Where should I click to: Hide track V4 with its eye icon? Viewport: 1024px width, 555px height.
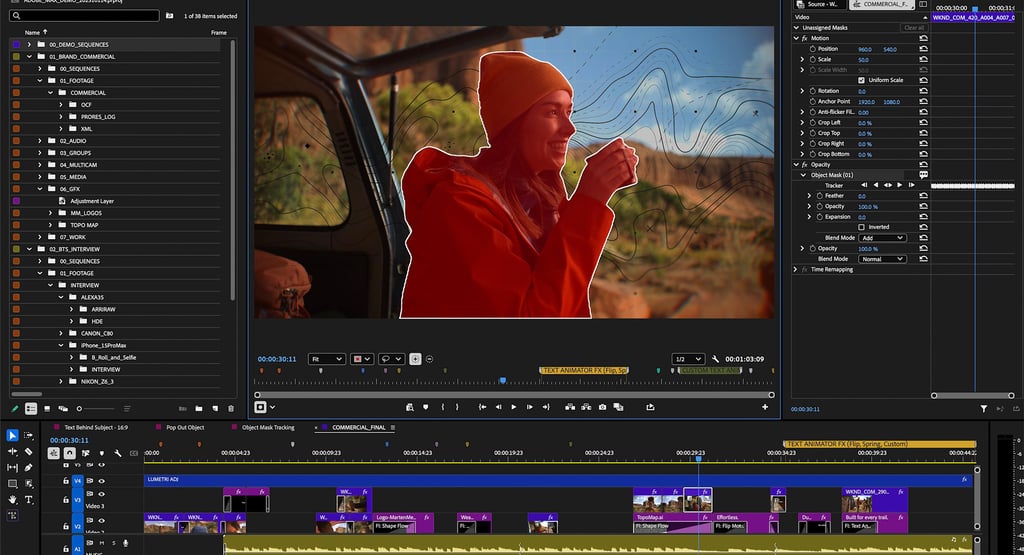101,481
